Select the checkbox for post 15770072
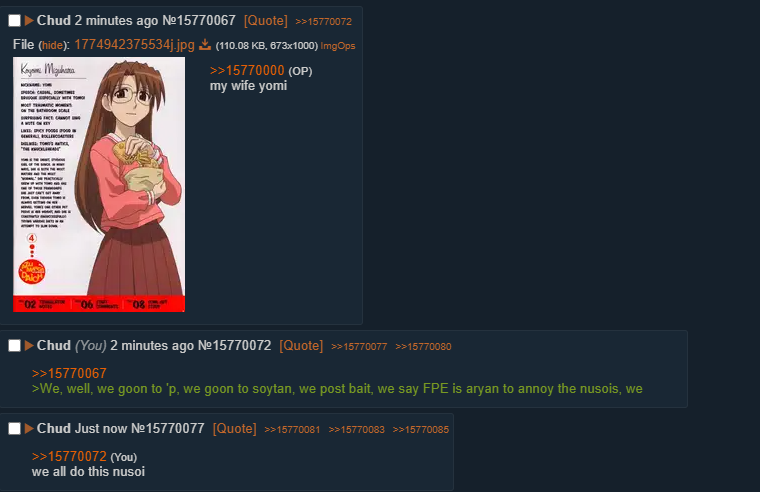 tap(15, 346)
